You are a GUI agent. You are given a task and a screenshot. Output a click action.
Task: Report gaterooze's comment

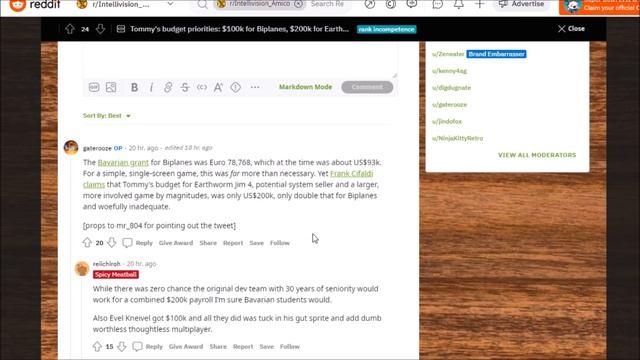[233, 243]
